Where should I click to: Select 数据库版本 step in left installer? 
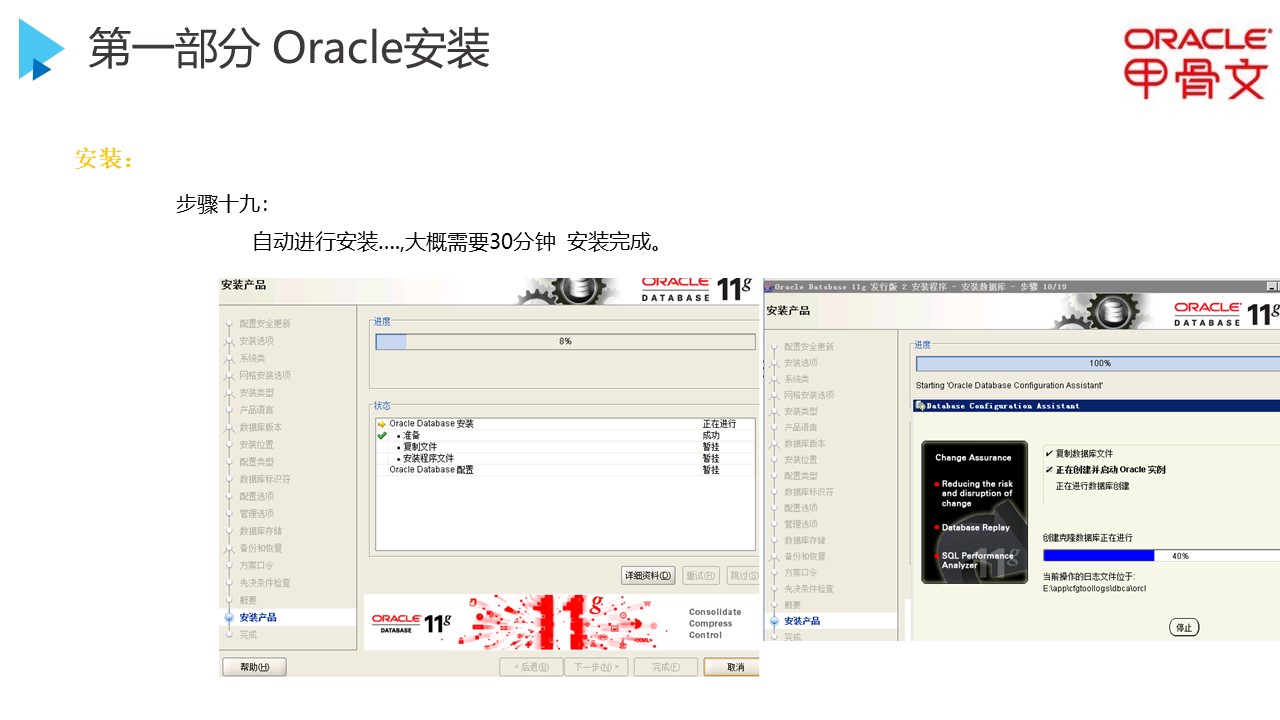pyautogui.click(x=260, y=427)
